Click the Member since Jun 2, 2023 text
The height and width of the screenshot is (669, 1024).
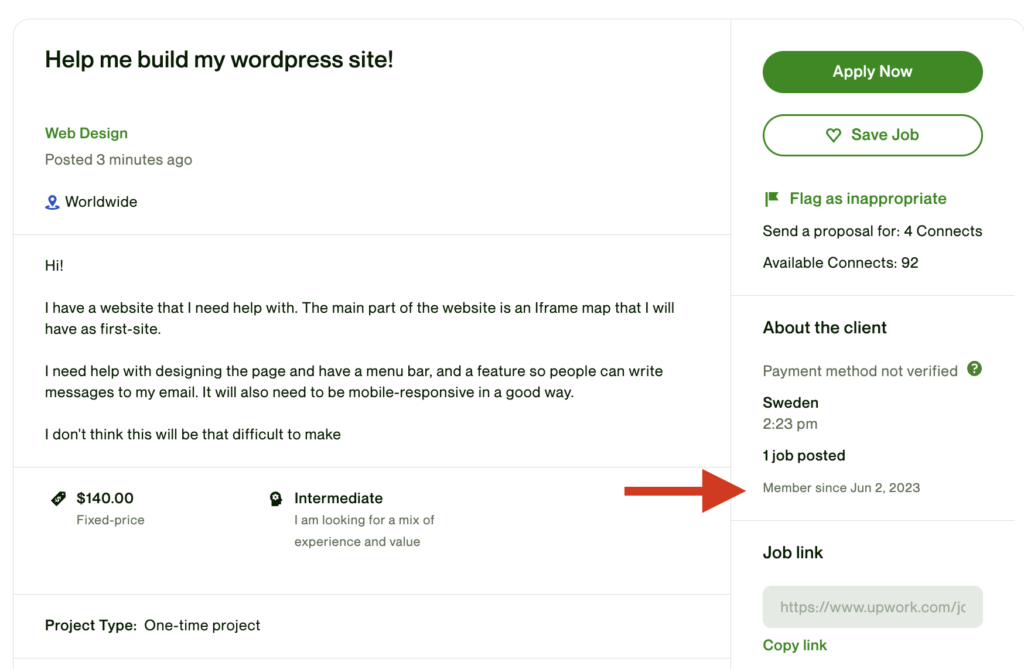[x=841, y=488]
